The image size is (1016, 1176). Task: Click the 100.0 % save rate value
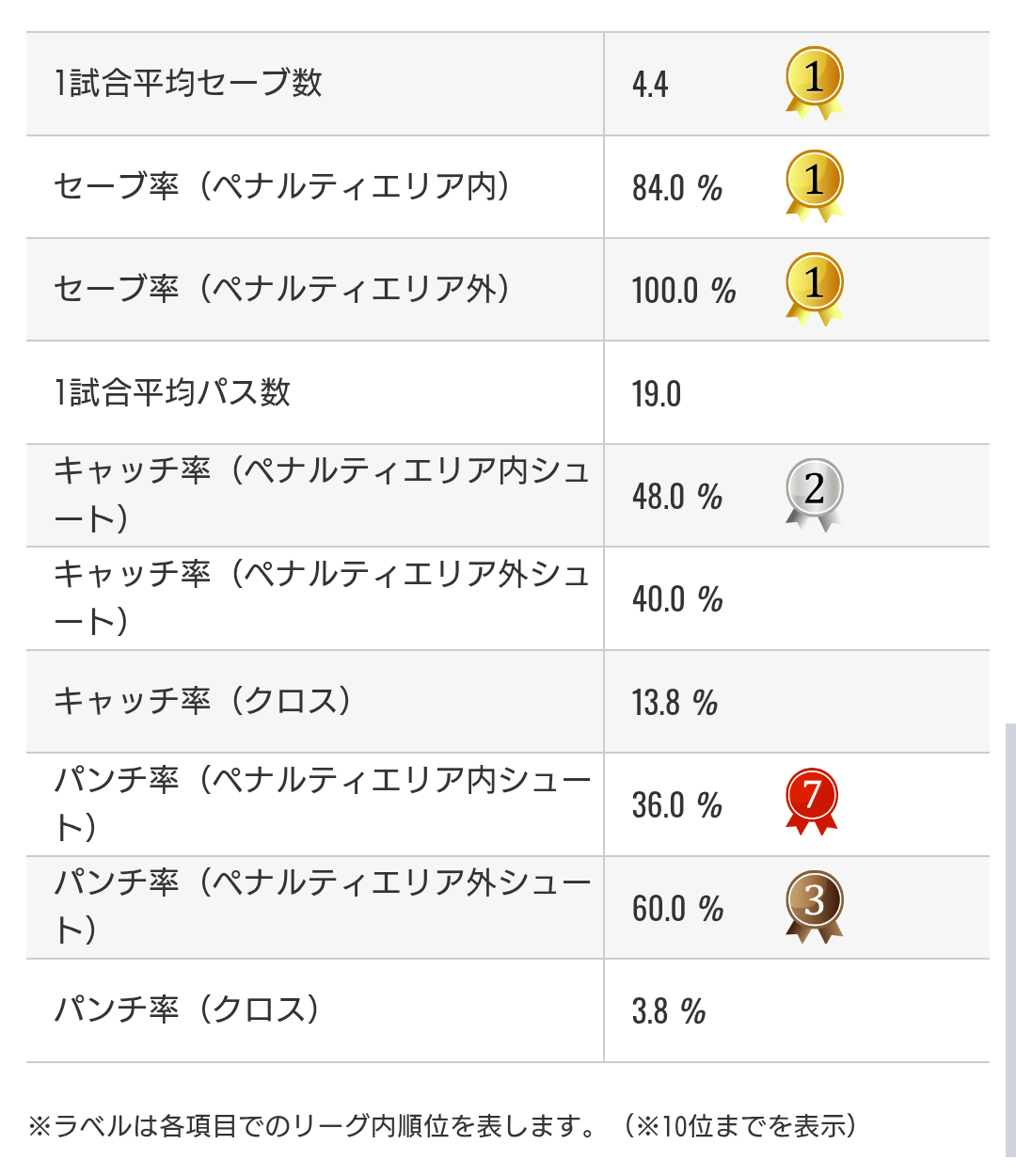point(684,290)
